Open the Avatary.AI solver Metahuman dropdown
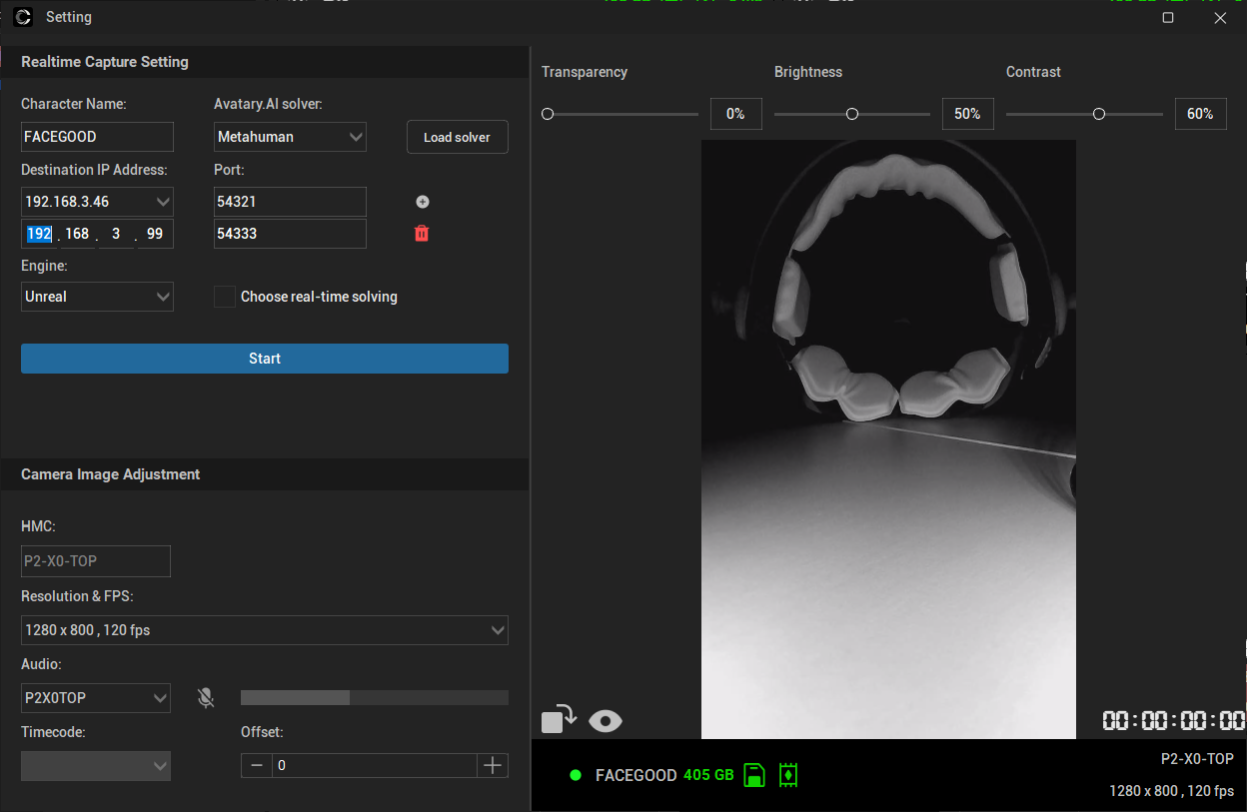This screenshot has height=812, width=1247. 290,137
